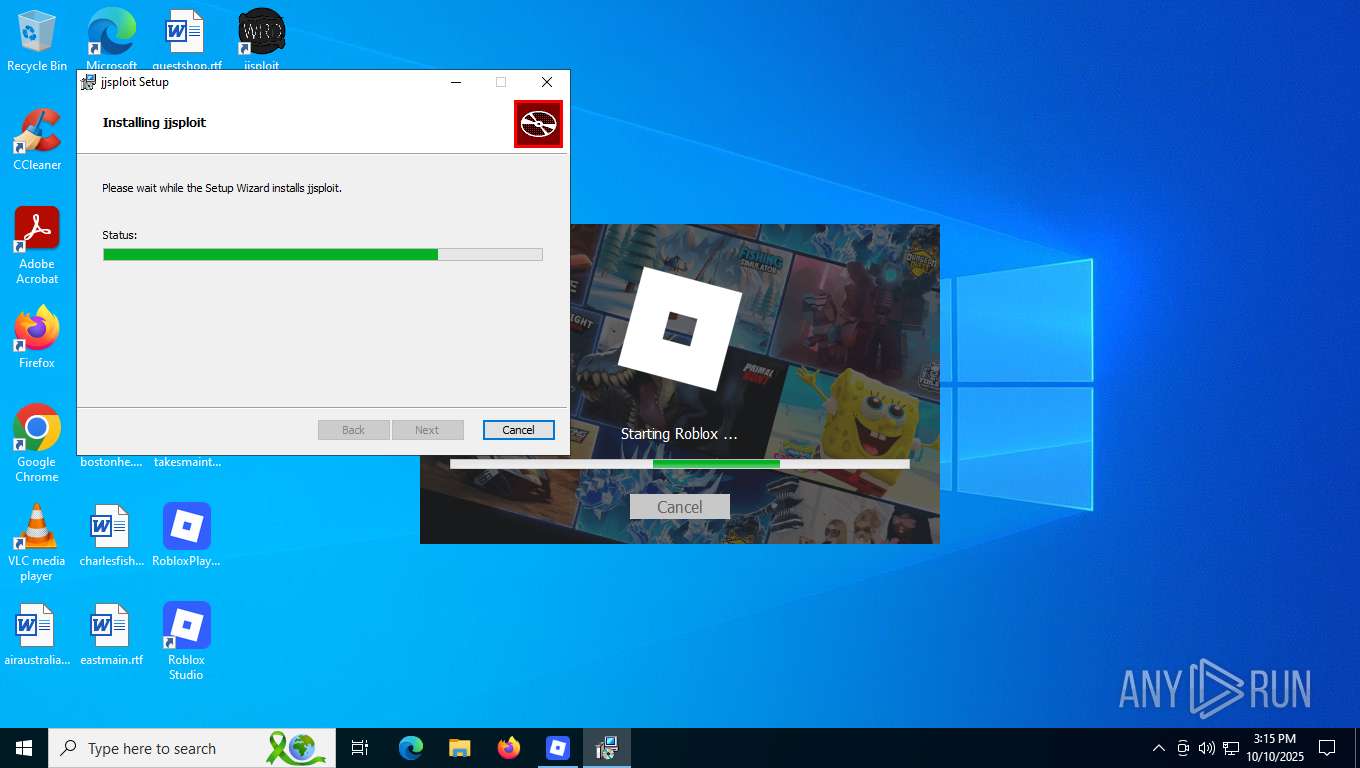1360x768 pixels.
Task: Click the red jjsploit installer logo
Action: (x=538, y=124)
